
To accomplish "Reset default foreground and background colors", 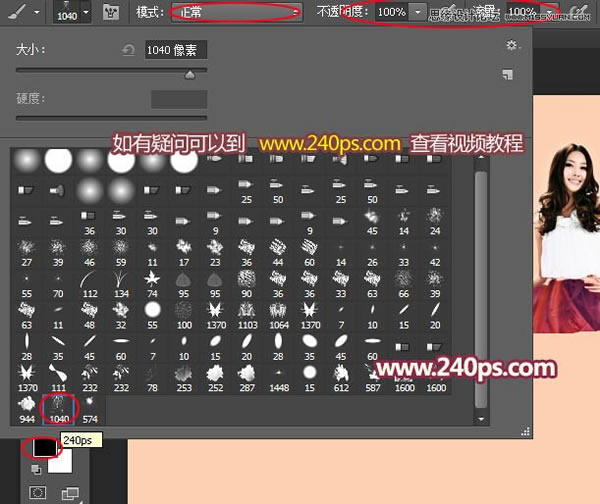I will point(36,470).
